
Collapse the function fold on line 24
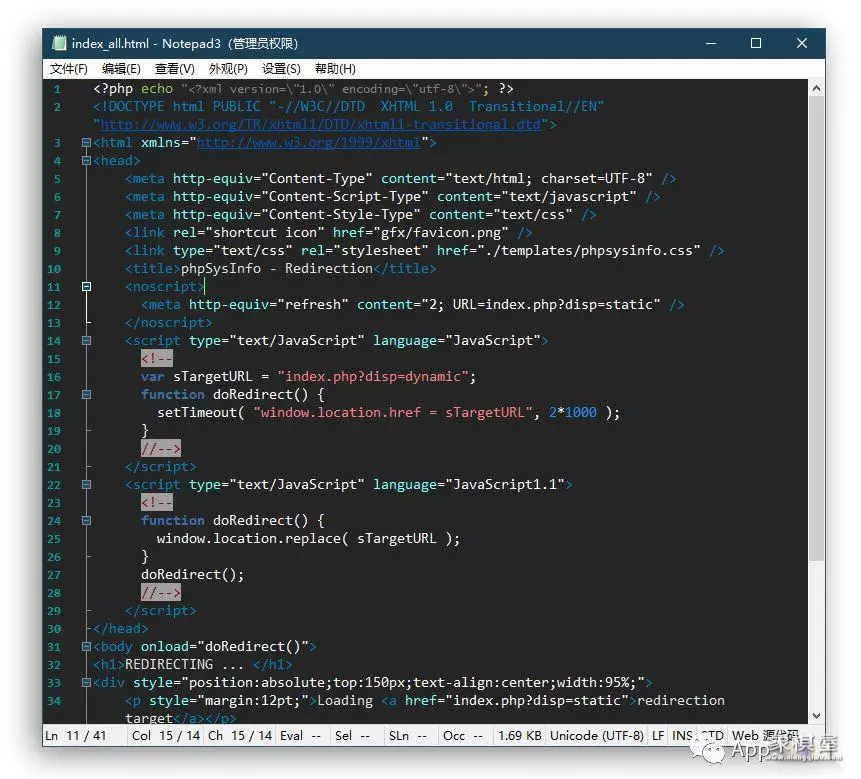(x=86, y=520)
